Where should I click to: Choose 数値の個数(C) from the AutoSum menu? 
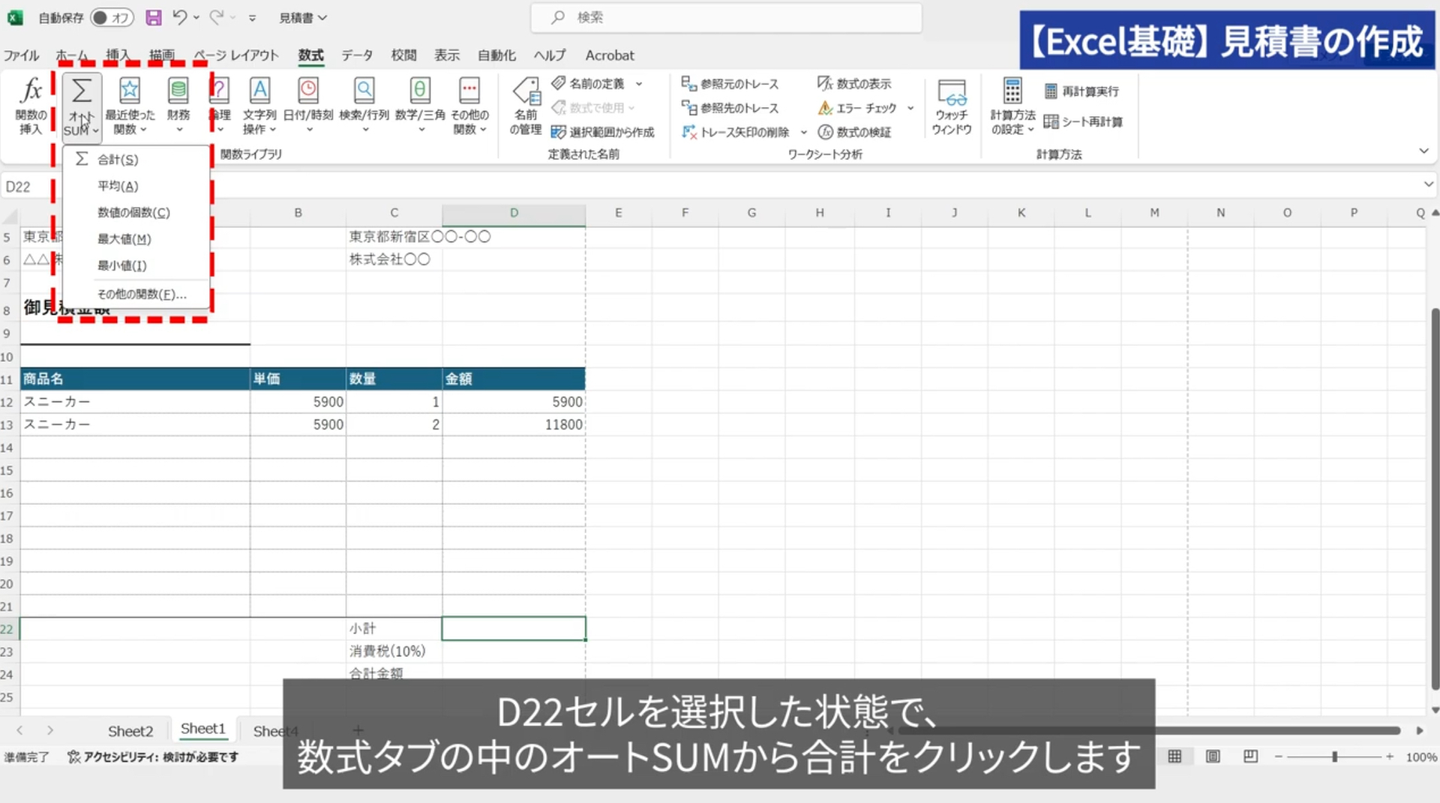(x=136, y=212)
